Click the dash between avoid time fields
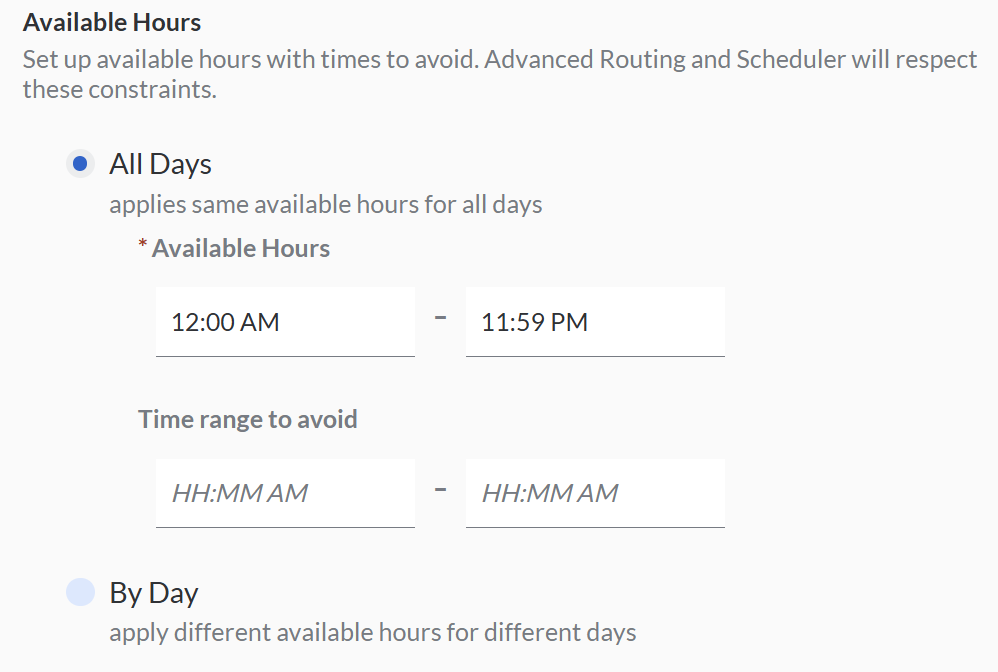 coord(440,491)
